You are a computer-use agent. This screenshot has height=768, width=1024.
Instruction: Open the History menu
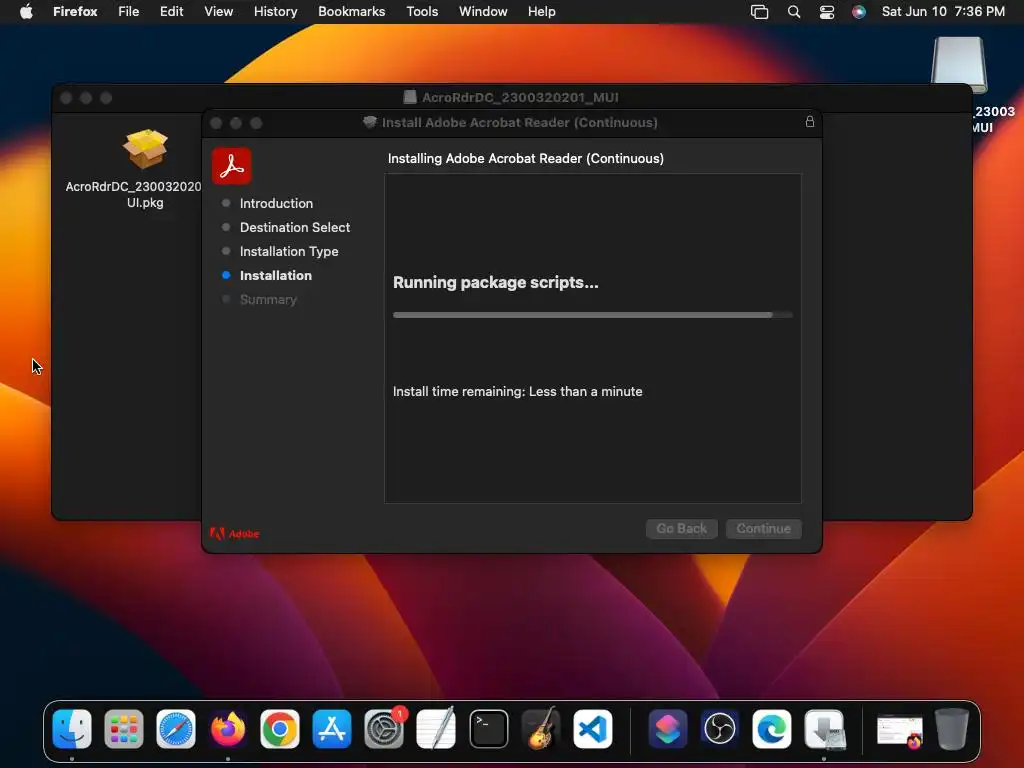pos(276,12)
